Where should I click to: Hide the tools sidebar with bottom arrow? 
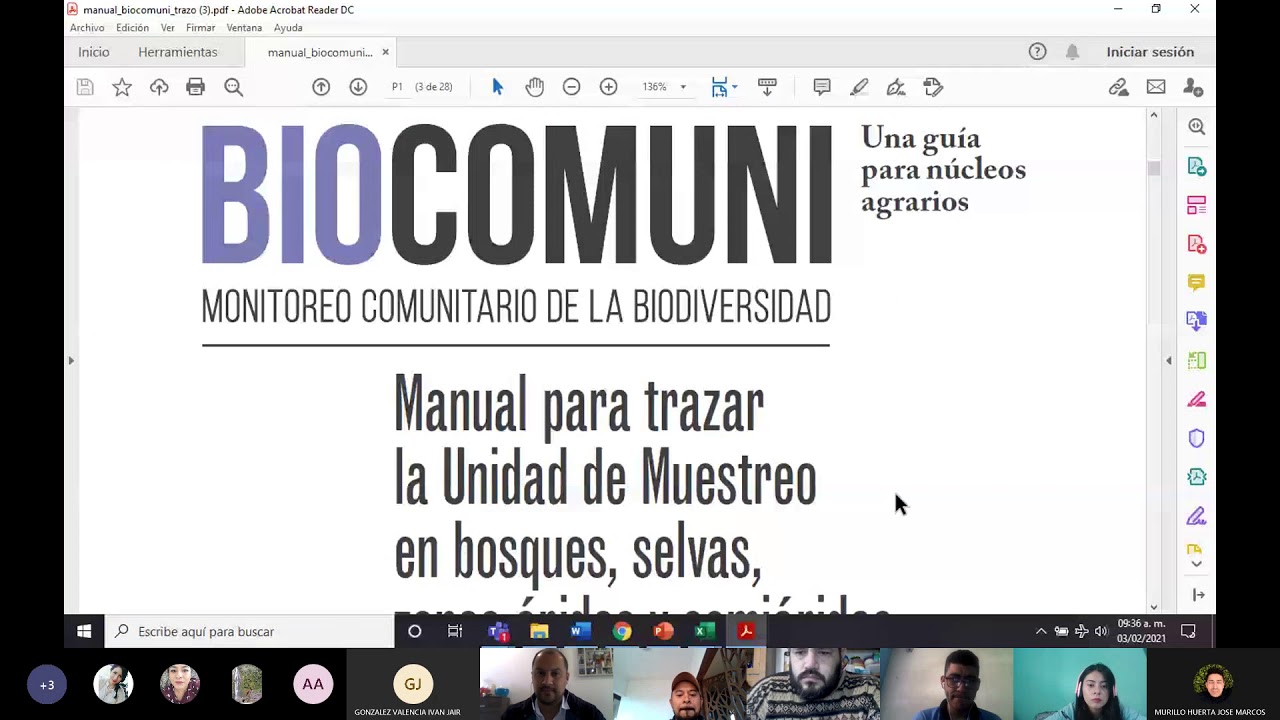tap(1198, 596)
